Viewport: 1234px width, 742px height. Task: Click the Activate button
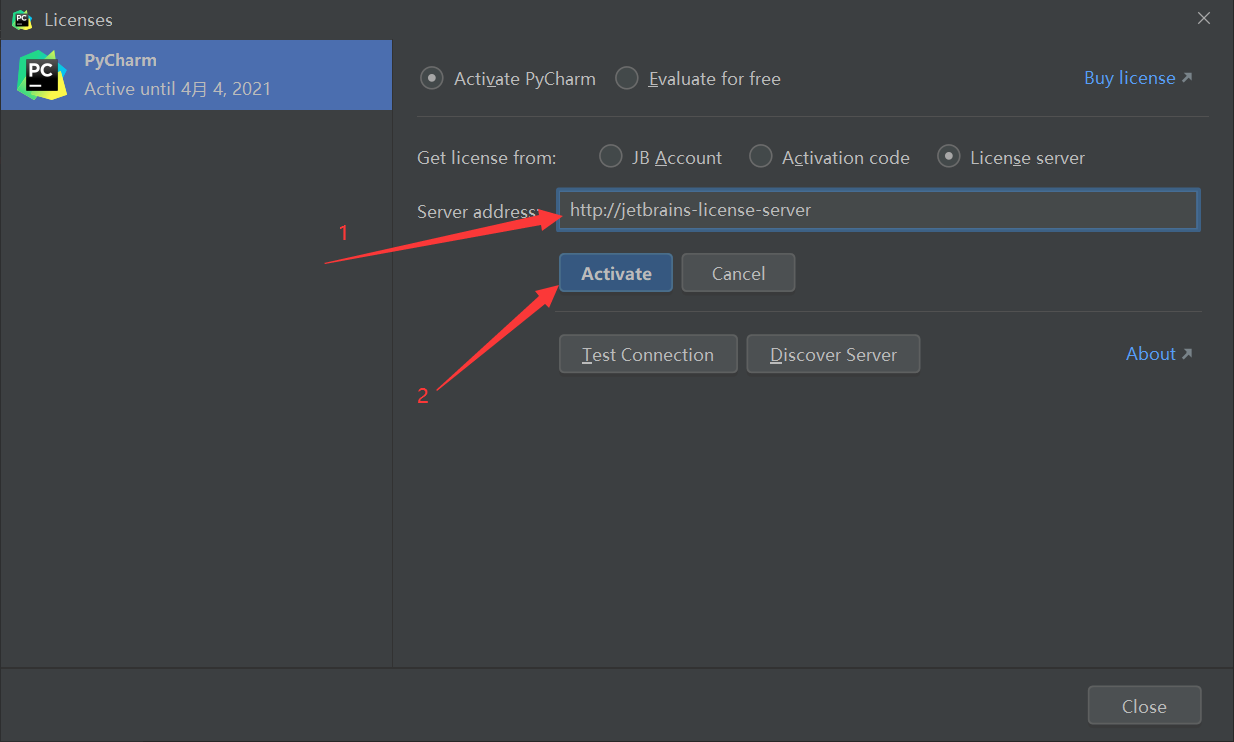click(x=616, y=273)
